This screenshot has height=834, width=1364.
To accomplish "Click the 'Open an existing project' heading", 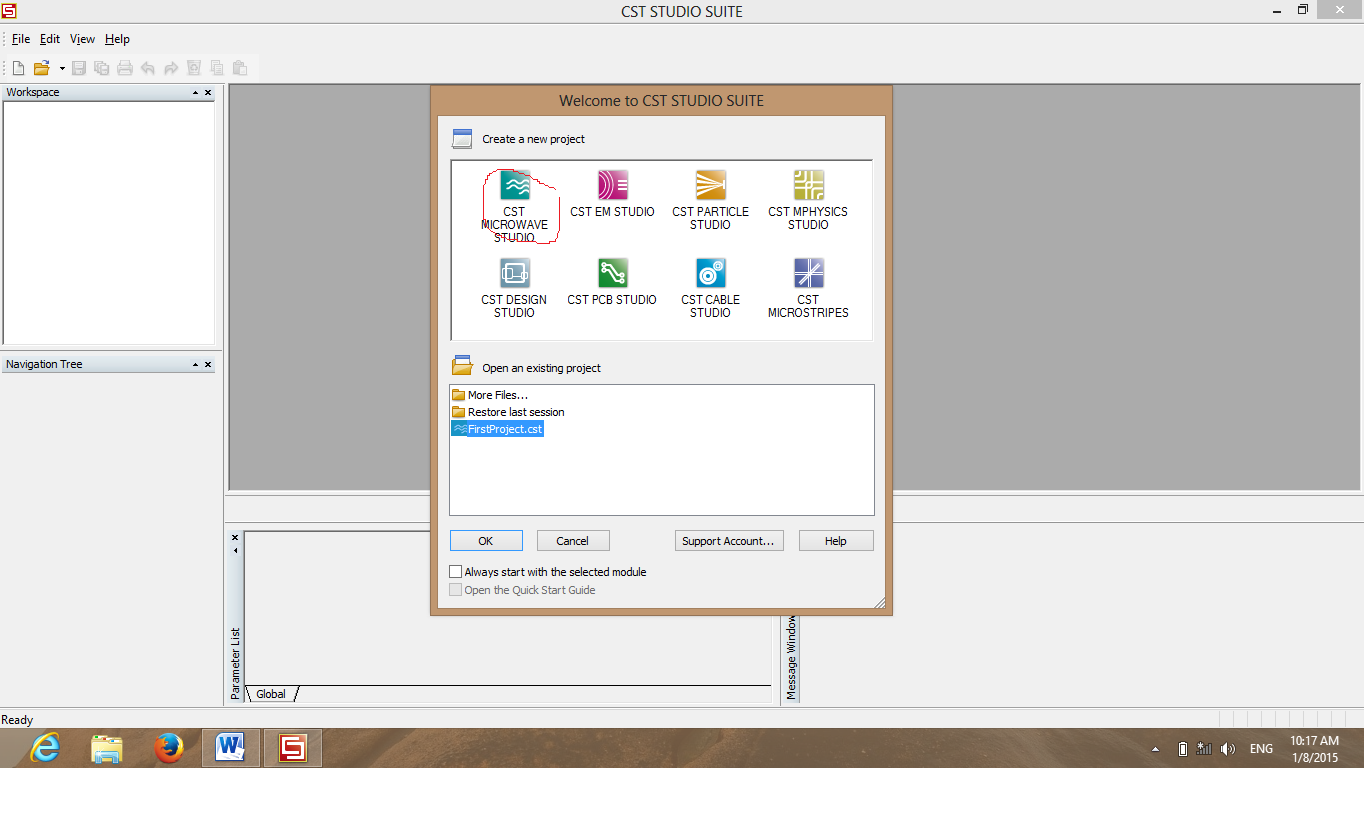I will coord(542,368).
